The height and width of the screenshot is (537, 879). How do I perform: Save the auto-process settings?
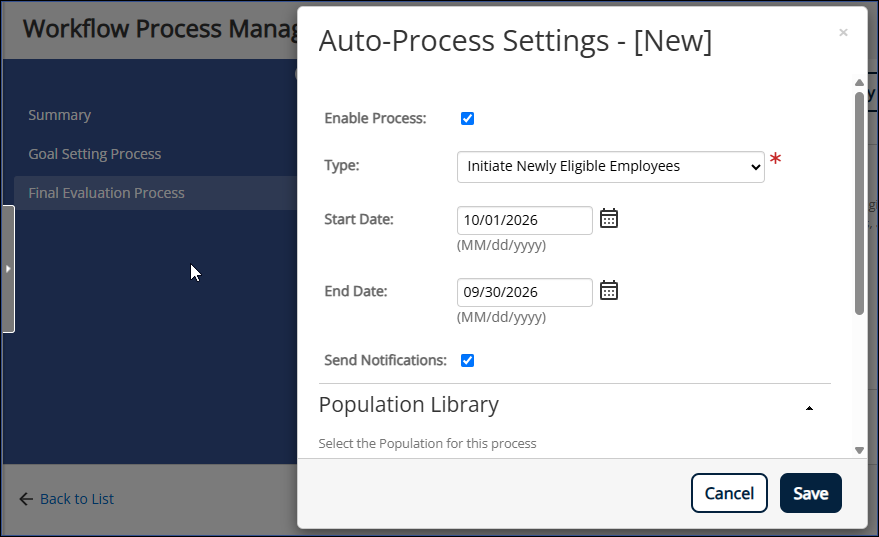(x=811, y=493)
